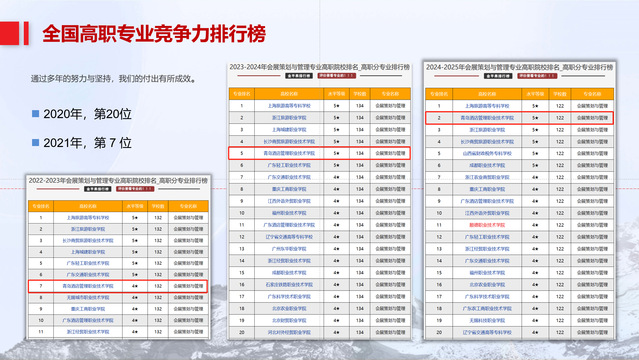Open rank 20 school link in 2023-2024 table
Viewport: 639px width, 360px height.
[289, 332]
